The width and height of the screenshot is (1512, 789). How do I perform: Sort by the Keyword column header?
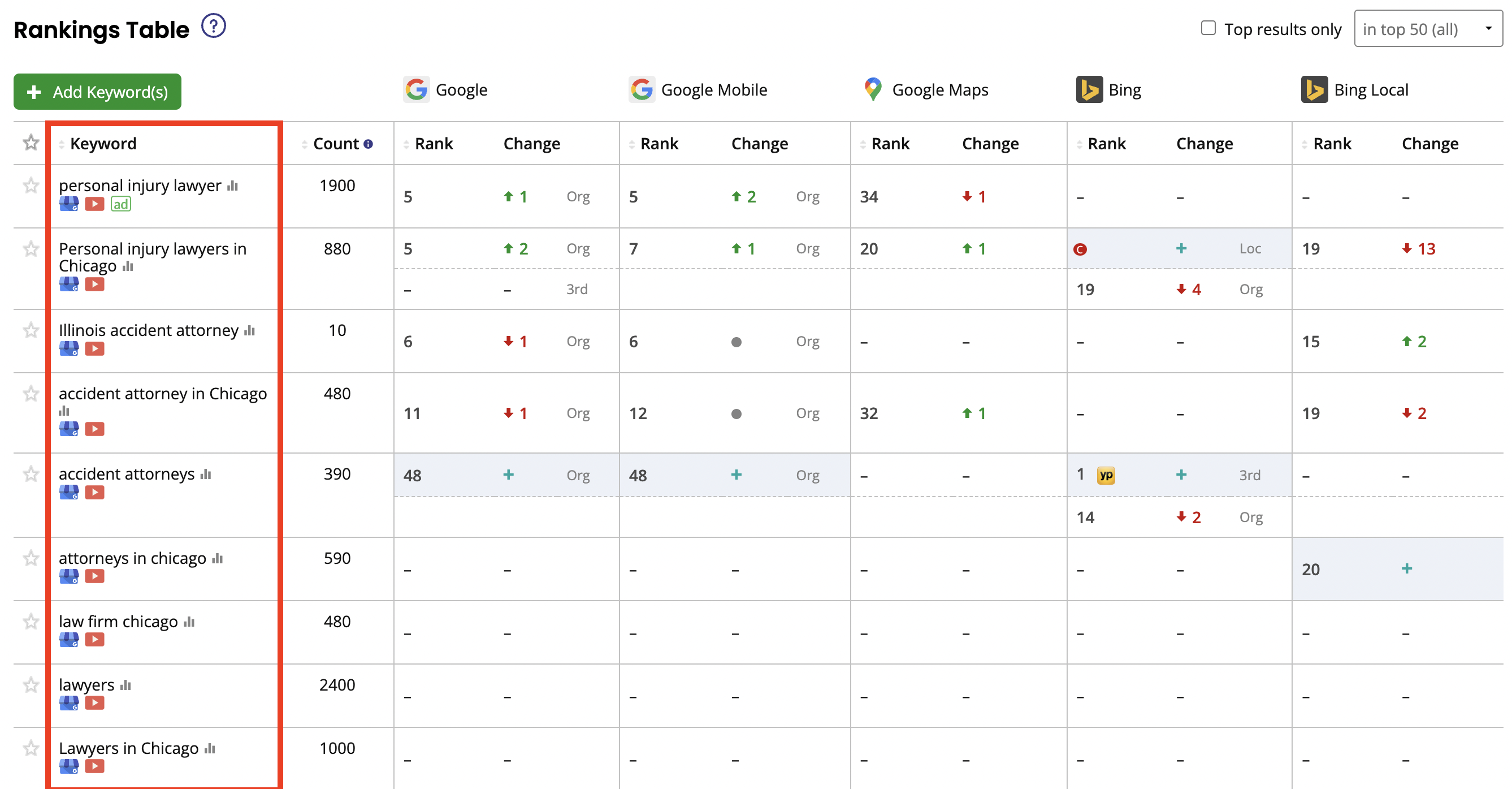click(103, 144)
